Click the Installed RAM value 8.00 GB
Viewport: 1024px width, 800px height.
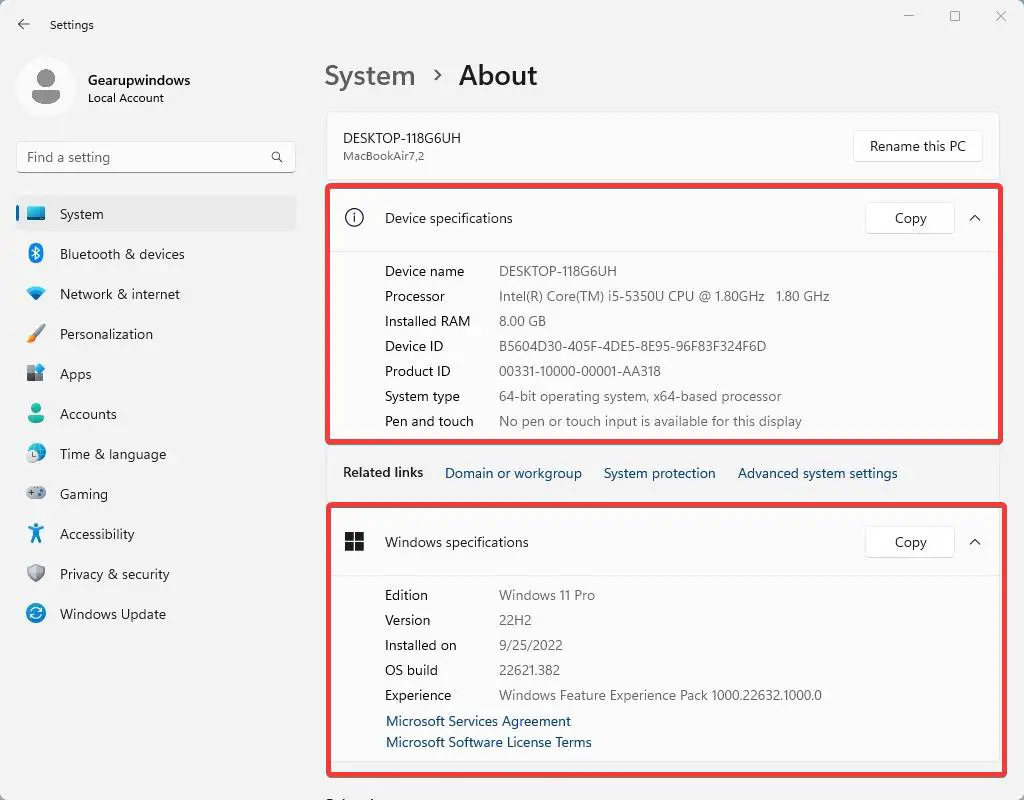click(522, 321)
